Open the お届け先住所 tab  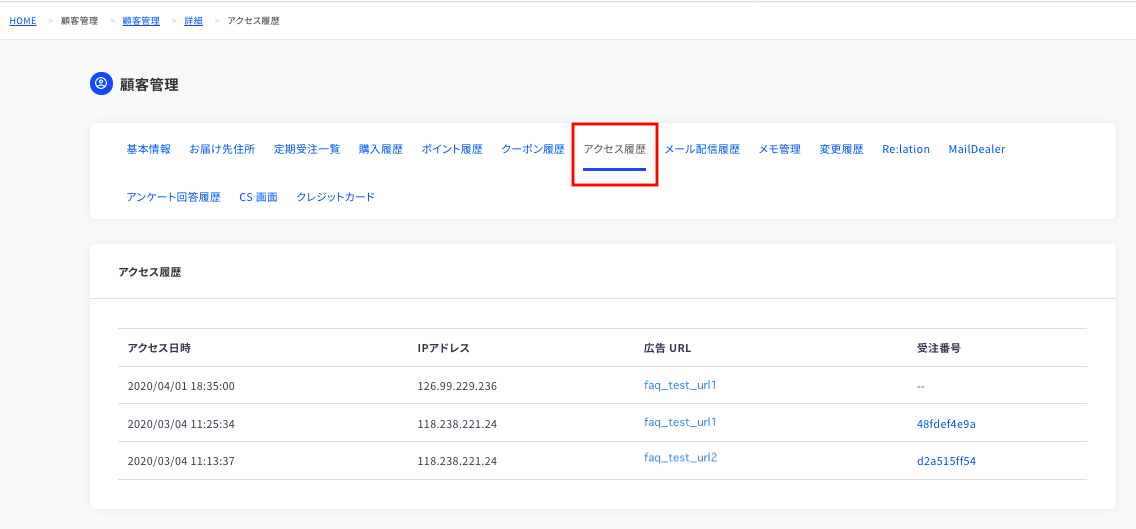coord(222,149)
